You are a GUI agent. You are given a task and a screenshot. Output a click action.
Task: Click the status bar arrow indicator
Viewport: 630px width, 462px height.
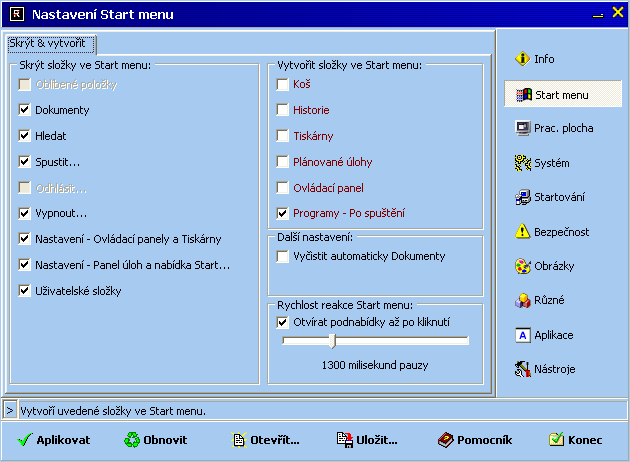click(x=10, y=411)
